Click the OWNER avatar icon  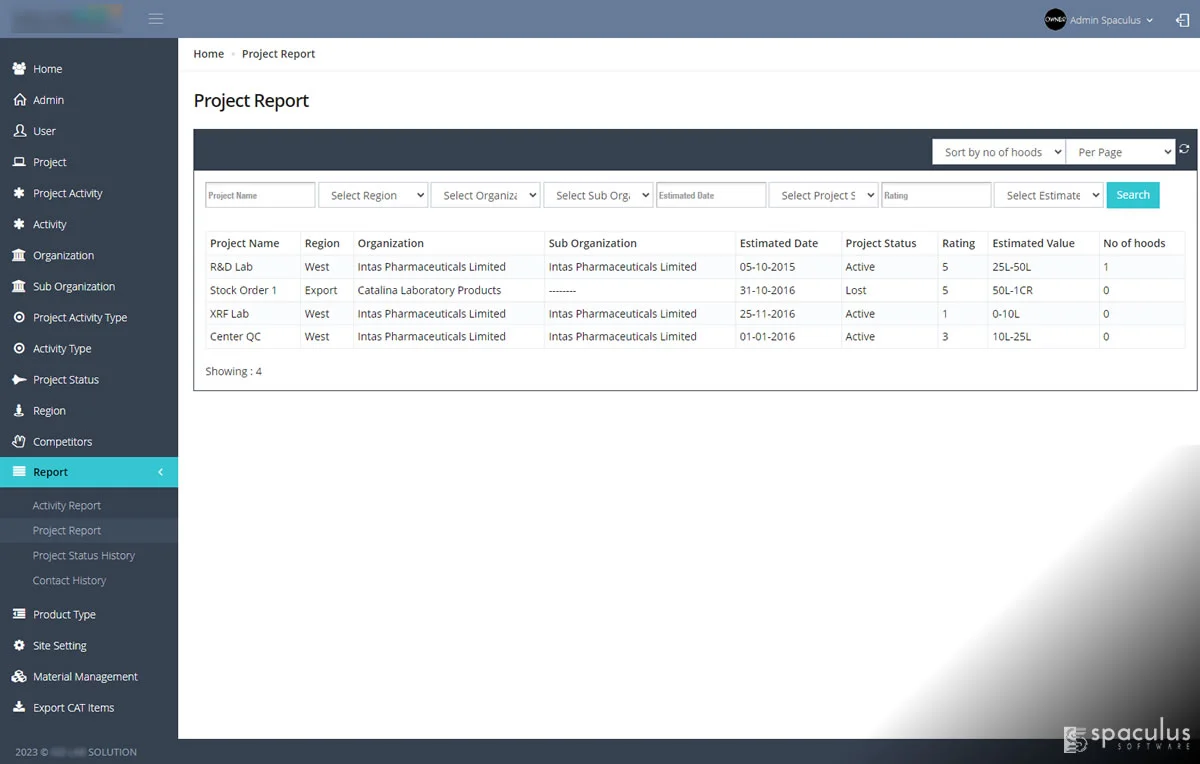coord(1055,20)
